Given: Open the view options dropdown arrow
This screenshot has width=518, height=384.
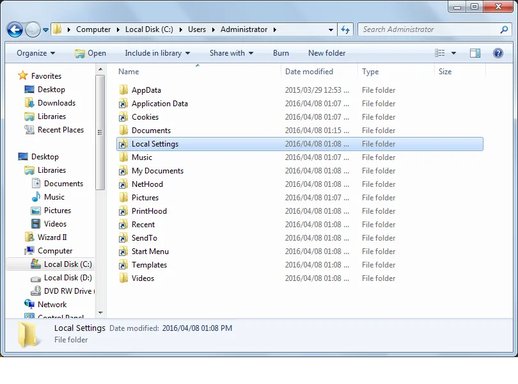Looking at the screenshot, I should tap(453, 53).
